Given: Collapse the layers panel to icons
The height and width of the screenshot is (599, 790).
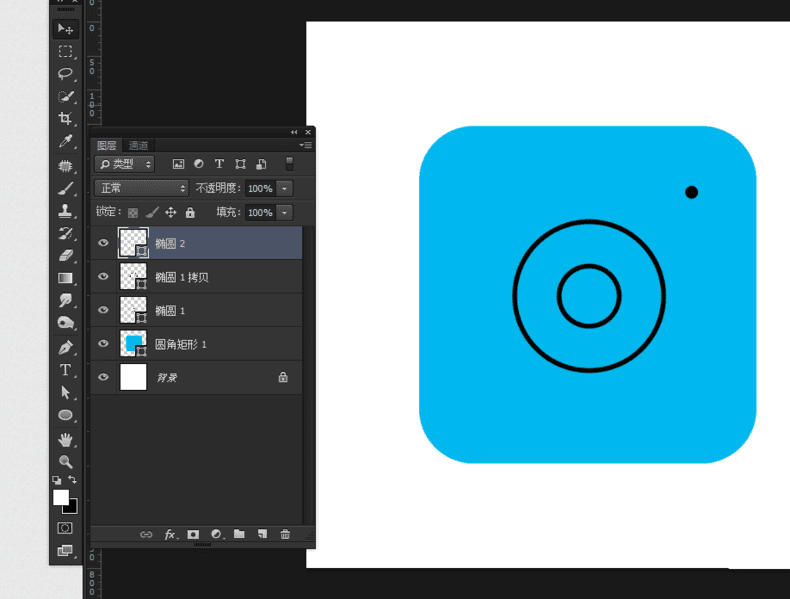Looking at the screenshot, I should 294,132.
